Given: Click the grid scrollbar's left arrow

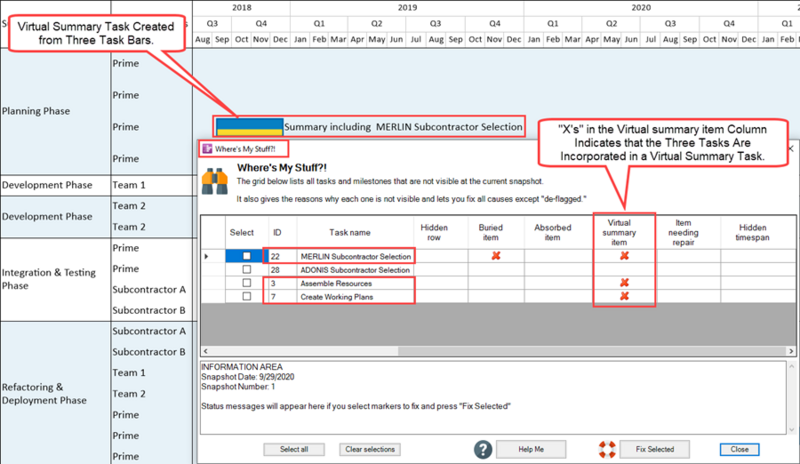Looking at the screenshot, I should coord(206,351).
